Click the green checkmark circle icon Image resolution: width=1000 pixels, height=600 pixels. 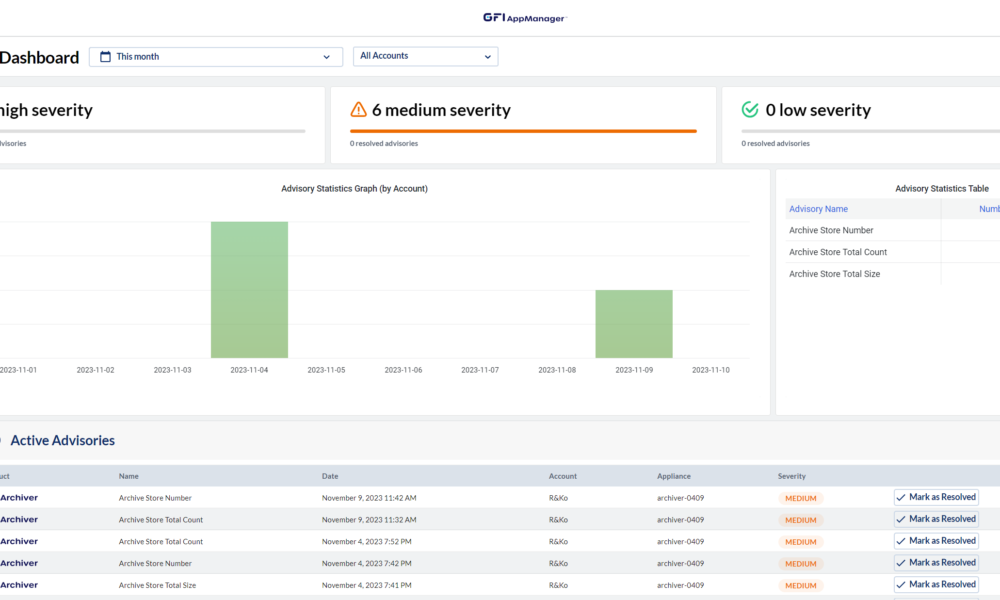tap(750, 110)
